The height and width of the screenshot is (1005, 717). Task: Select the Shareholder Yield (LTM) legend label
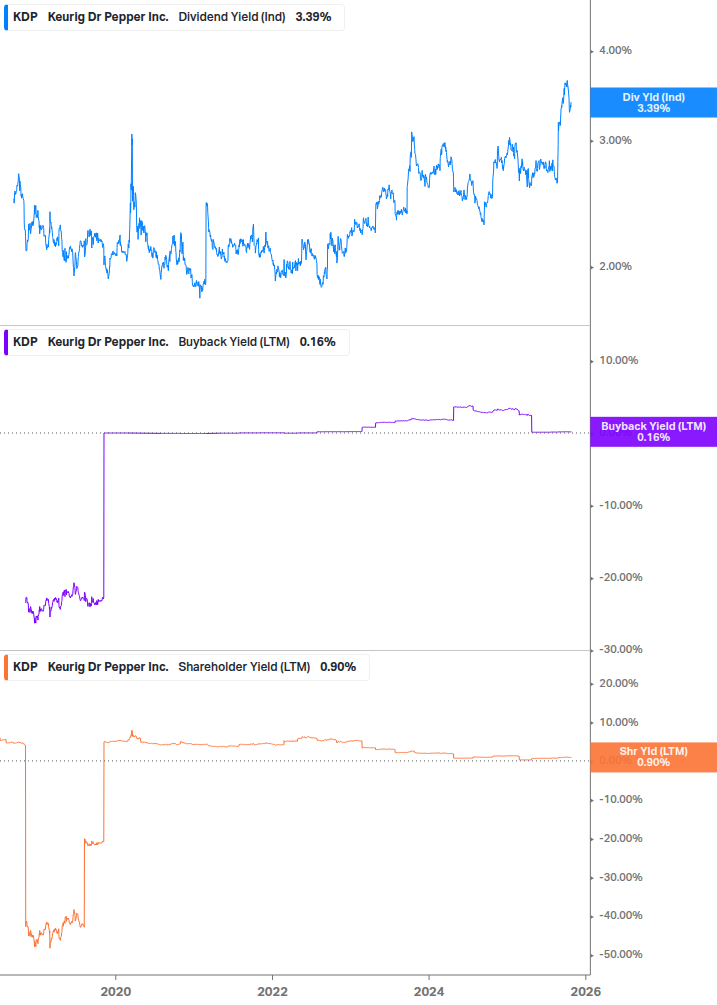point(244,667)
